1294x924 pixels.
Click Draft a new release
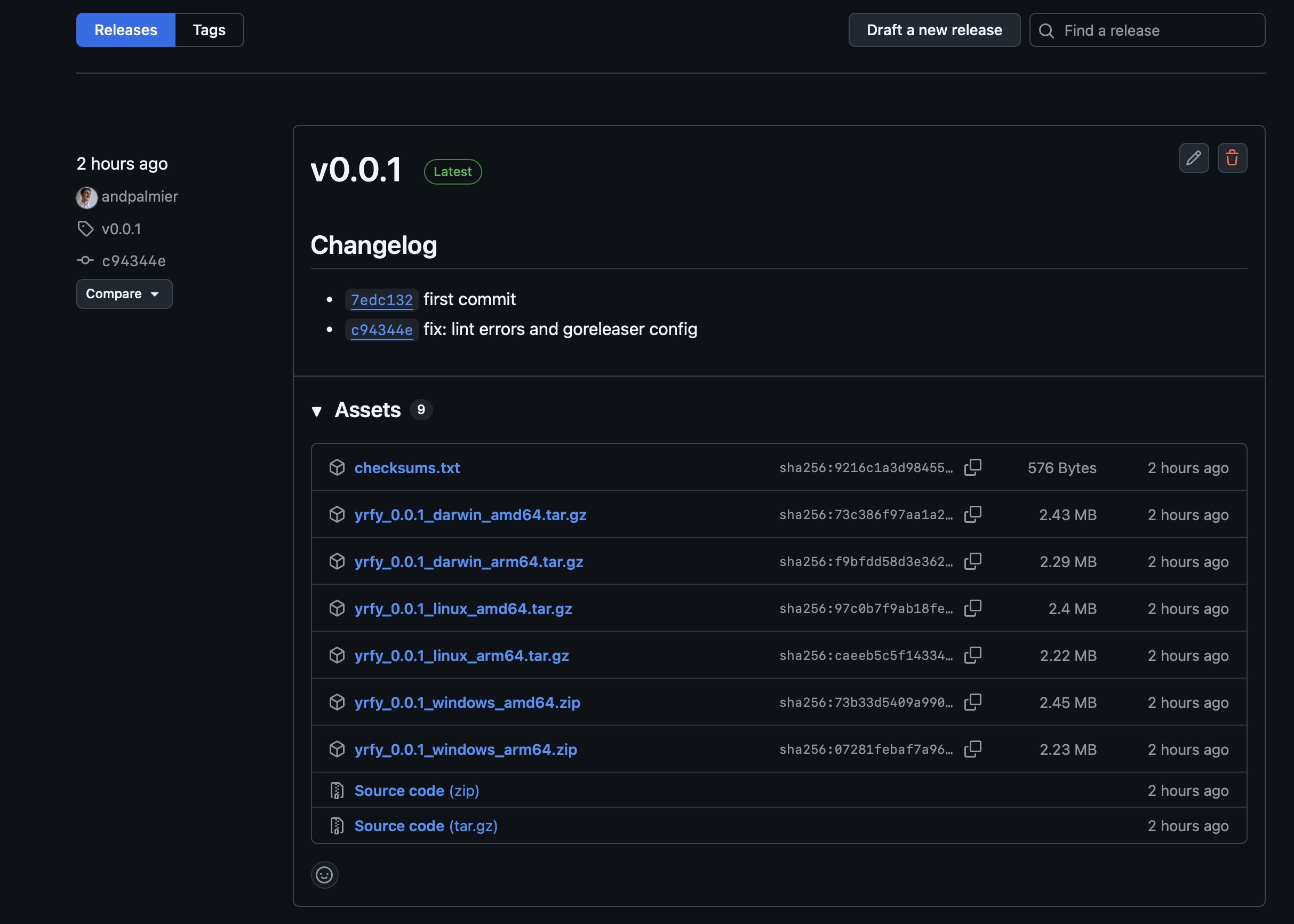point(934,29)
